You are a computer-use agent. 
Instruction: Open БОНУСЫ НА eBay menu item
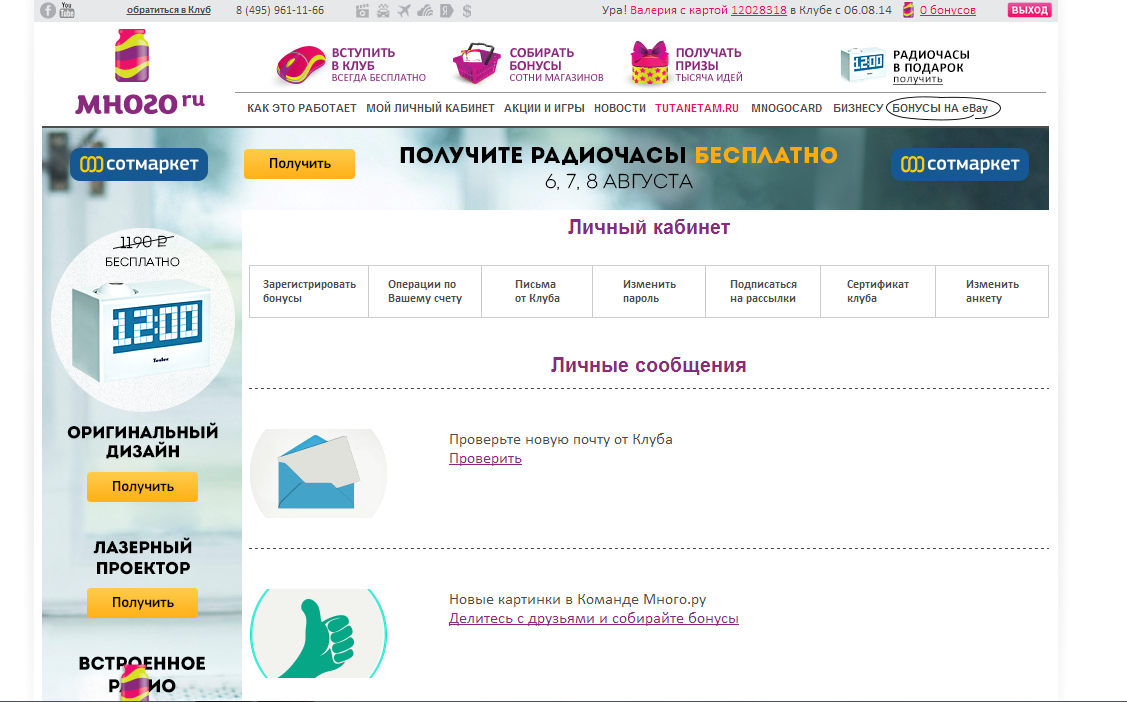tap(943, 108)
